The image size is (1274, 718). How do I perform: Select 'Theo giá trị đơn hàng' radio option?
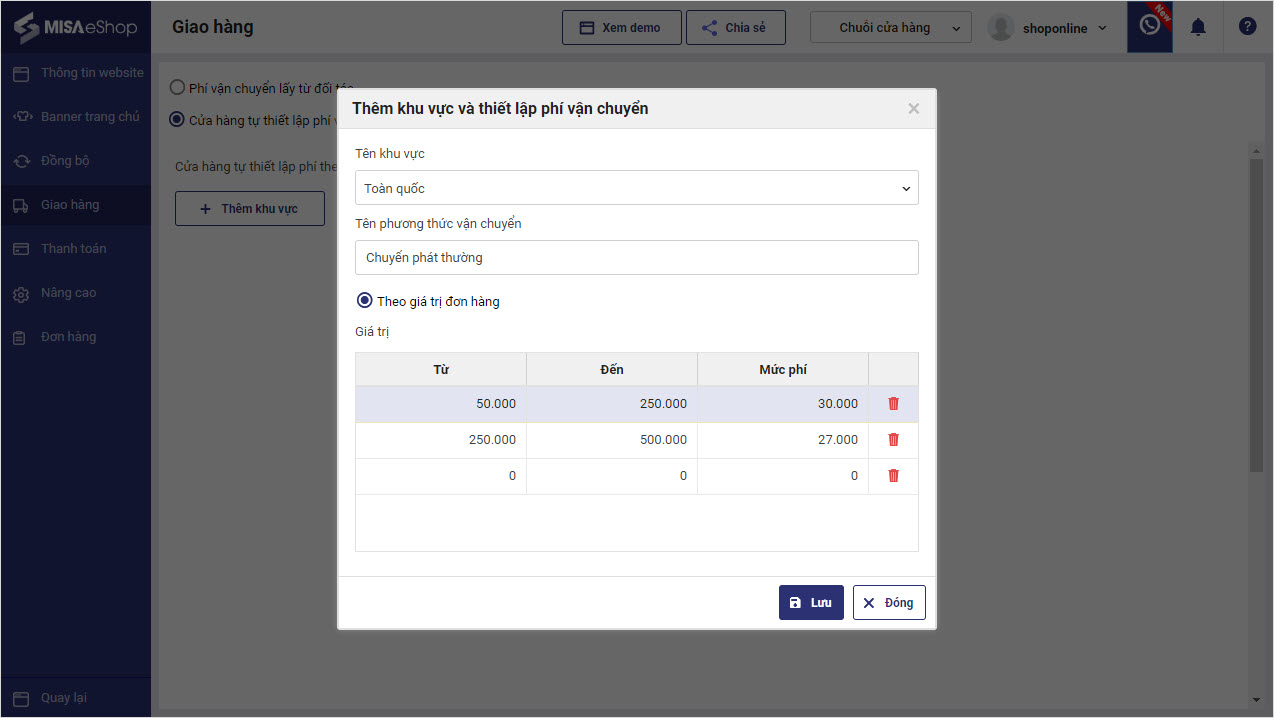(365, 300)
